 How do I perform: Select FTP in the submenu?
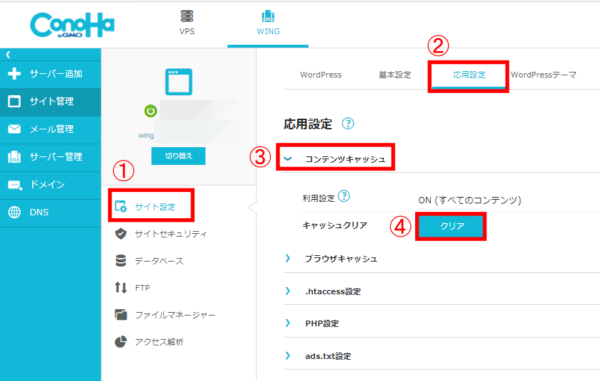click(x=142, y=288)
